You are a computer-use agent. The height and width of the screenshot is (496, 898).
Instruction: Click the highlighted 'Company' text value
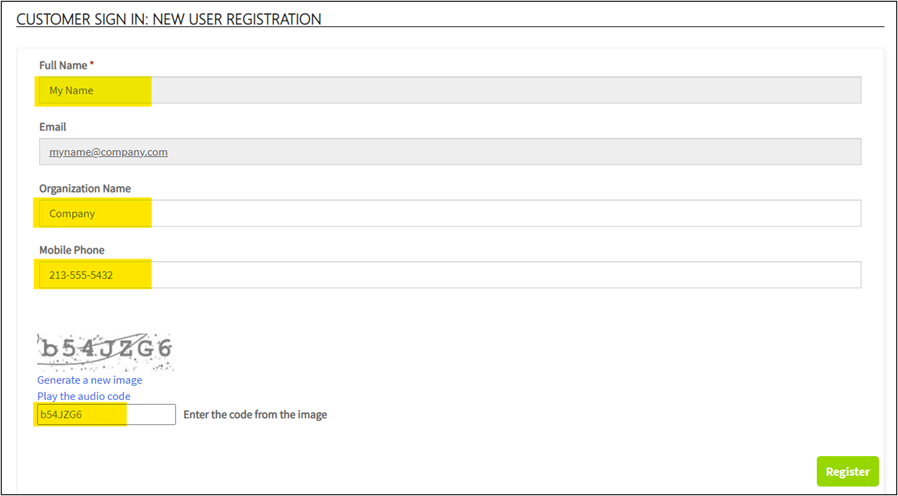[72, 214]
